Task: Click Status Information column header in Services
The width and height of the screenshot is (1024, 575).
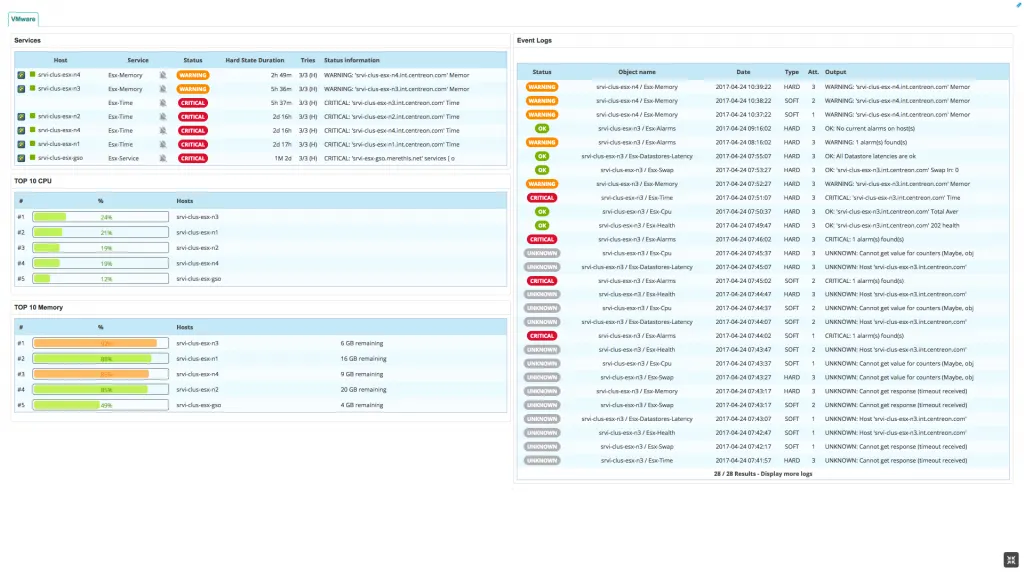Action: tap(352, 60)
